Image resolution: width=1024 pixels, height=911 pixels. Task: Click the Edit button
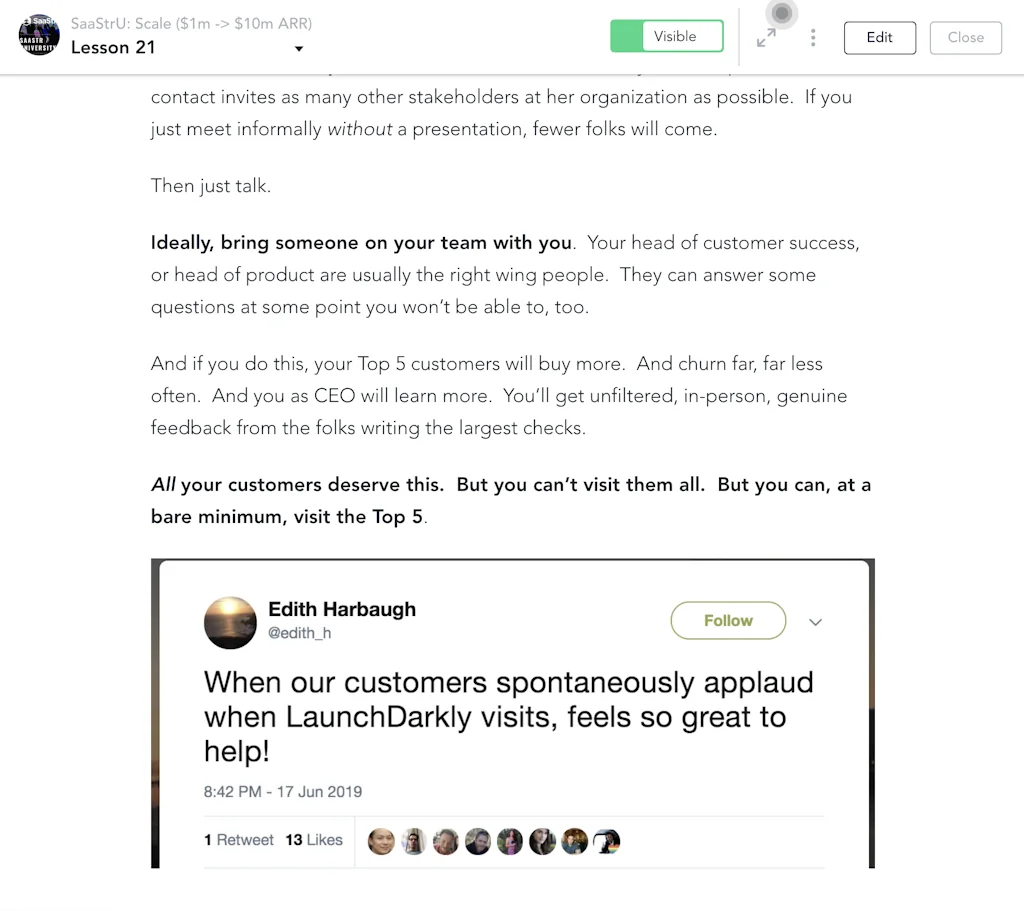[879, 37]
